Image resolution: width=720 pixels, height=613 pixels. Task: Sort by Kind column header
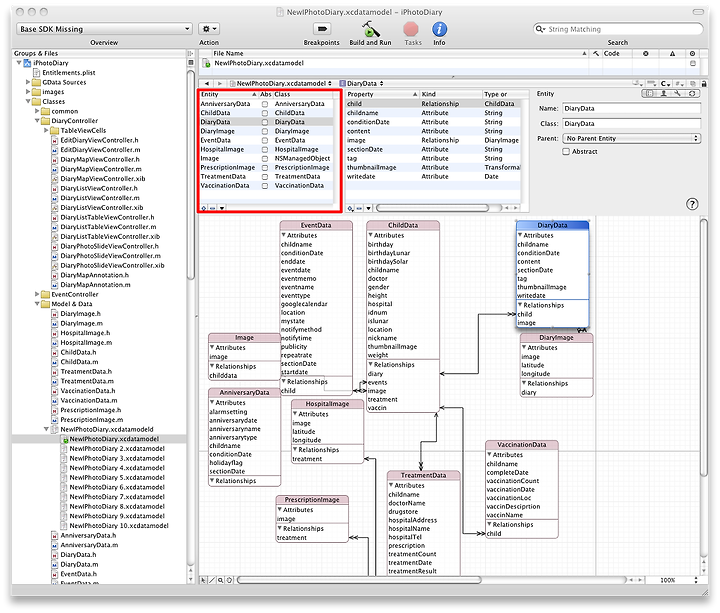(x=451, y=94)
